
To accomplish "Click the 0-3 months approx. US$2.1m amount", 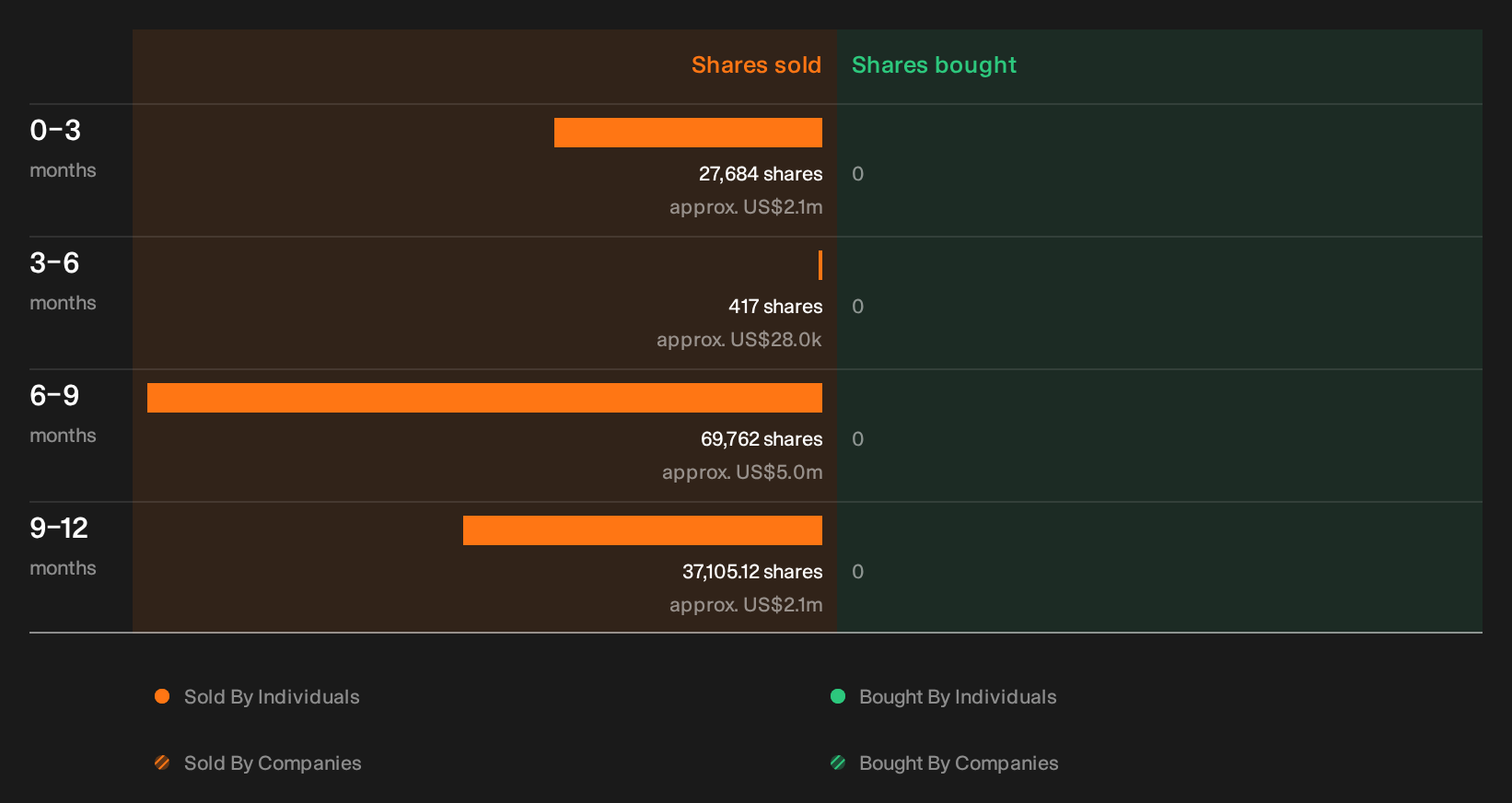I will tap(746, 207).
